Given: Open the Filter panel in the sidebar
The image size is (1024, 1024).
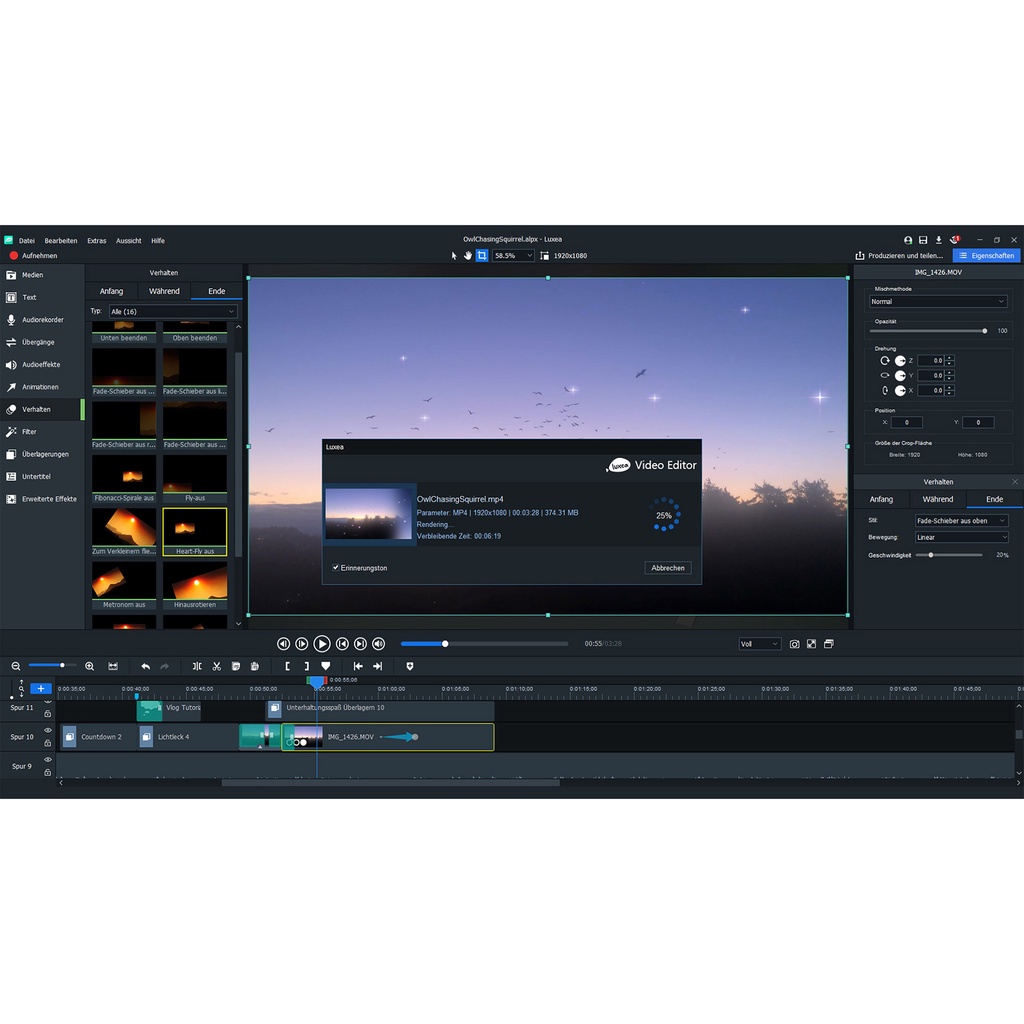Looking at the screenshot, I should [x=42, y=432].
